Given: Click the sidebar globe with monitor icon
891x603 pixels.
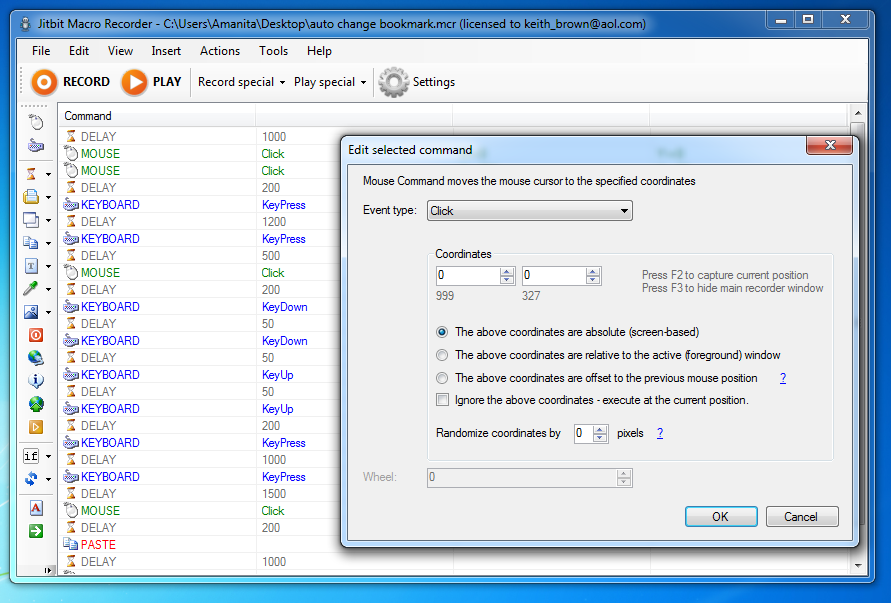Looking at the screenshot, I should pyautogui.click(x=36, y=357).
